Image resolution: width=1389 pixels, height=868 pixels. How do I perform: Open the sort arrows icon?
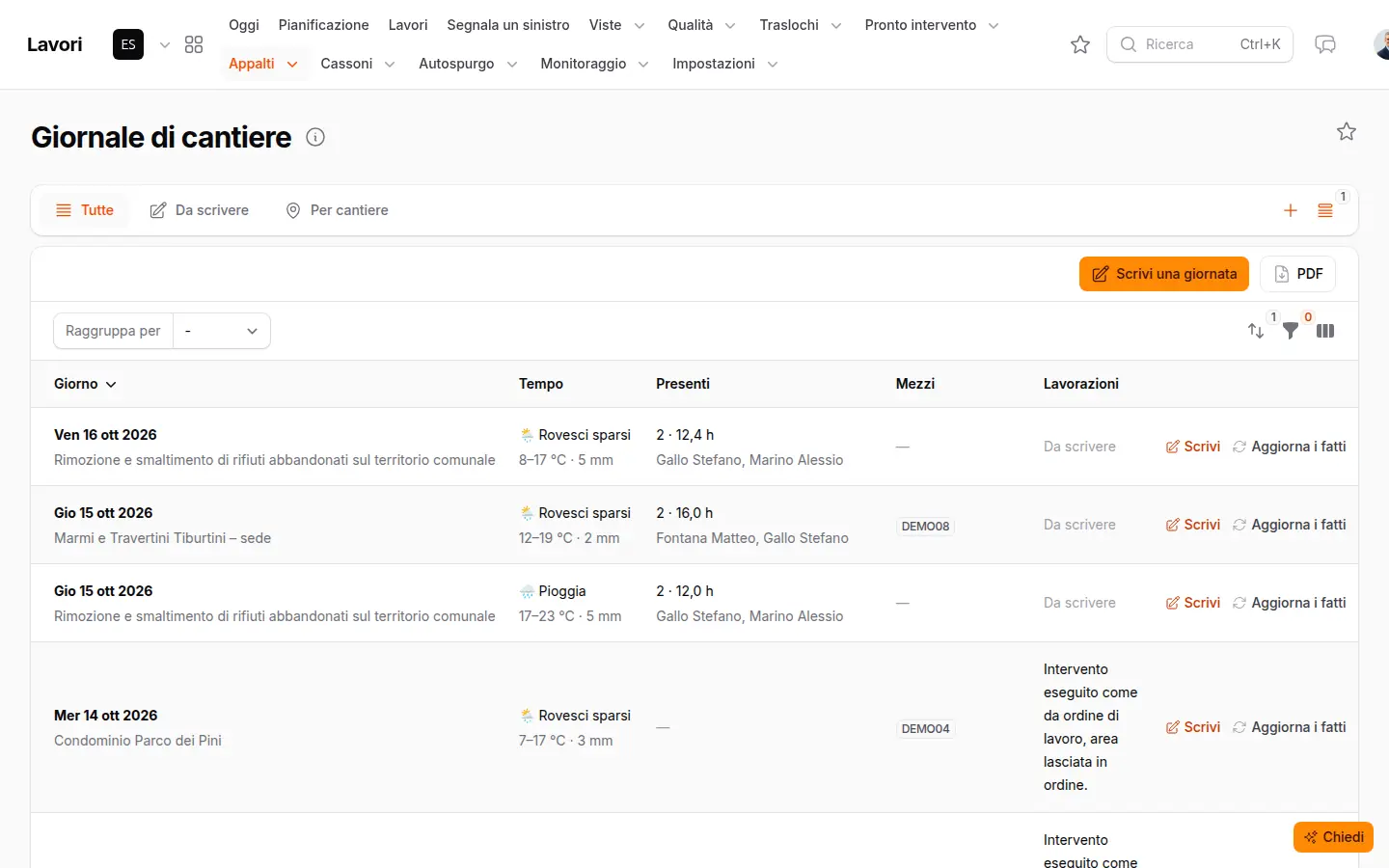[1256, 331]
